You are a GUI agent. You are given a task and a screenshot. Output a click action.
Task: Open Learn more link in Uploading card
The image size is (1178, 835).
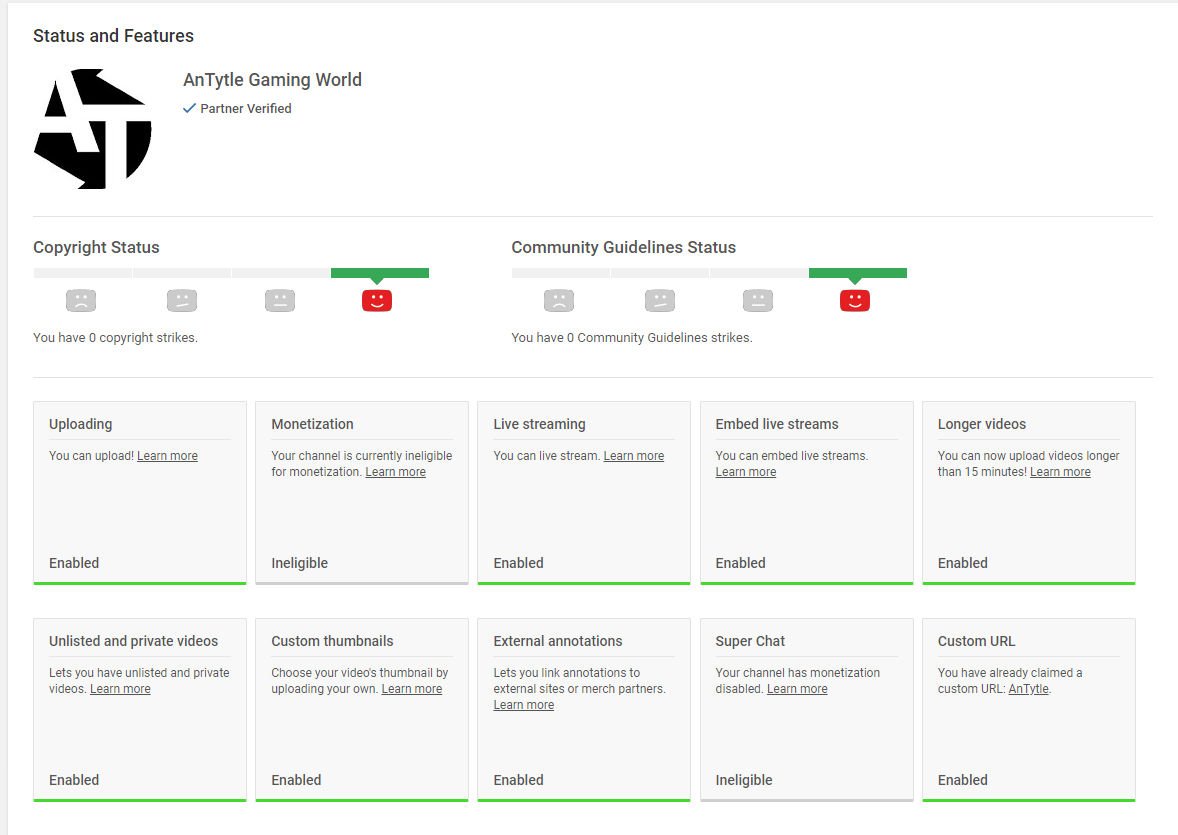coord(168,455)
